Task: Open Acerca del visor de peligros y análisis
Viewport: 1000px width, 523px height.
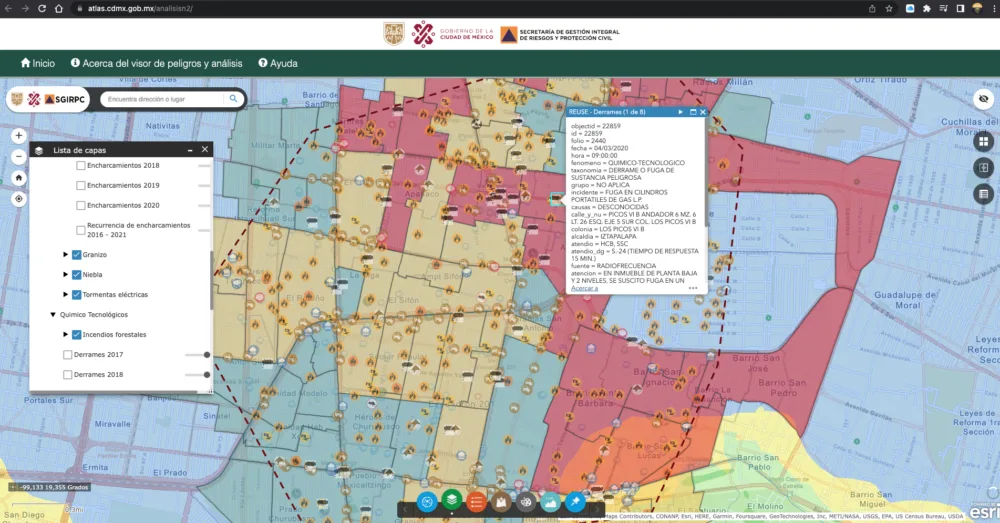Action: [156, 63]
